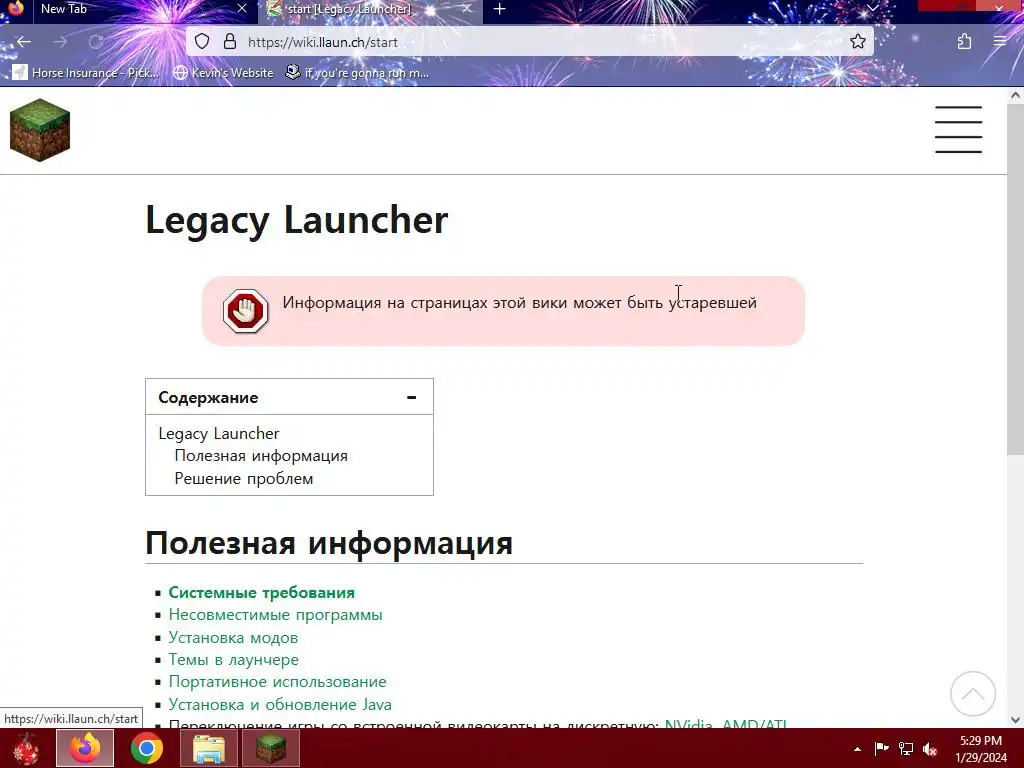This screenshot has width=1024, height=768.
Task: Jump to Legacy Launcher in contents
Action: point(219,434)
